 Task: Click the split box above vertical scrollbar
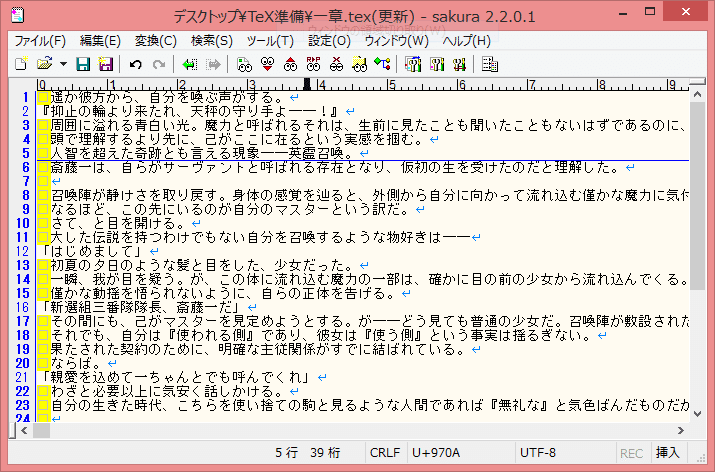(x=697, y=81)
